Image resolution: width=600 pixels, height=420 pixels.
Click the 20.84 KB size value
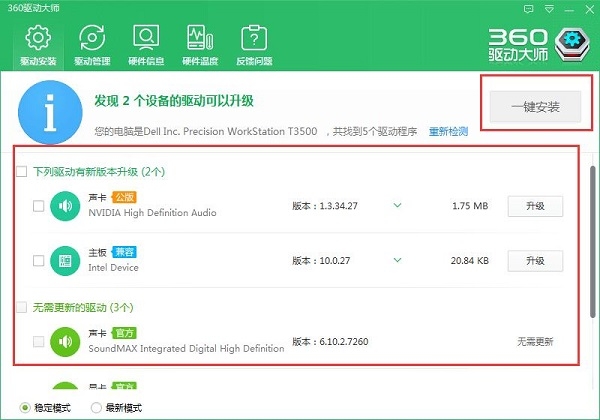(x=470, y=260)
